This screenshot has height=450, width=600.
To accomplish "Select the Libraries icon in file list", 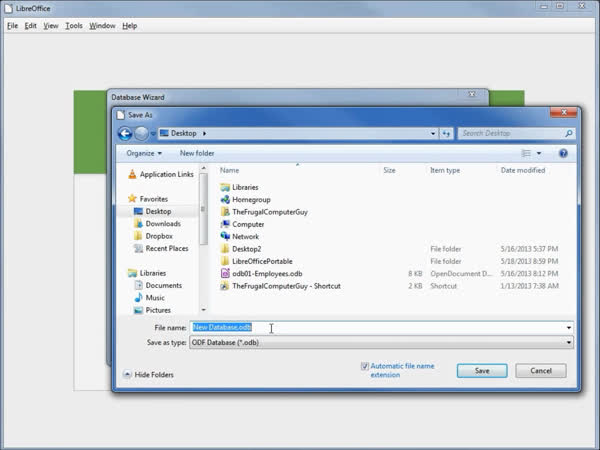I will point(225,187).
